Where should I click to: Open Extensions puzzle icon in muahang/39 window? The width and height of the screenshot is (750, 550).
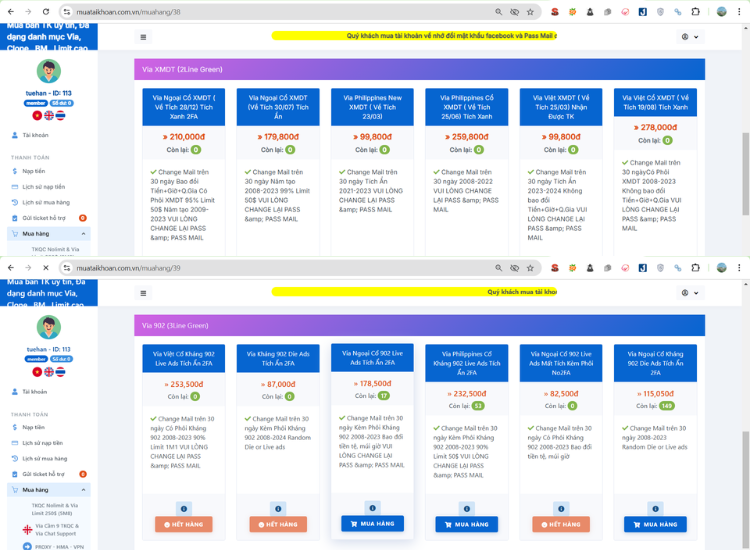[x=695, y=268]
